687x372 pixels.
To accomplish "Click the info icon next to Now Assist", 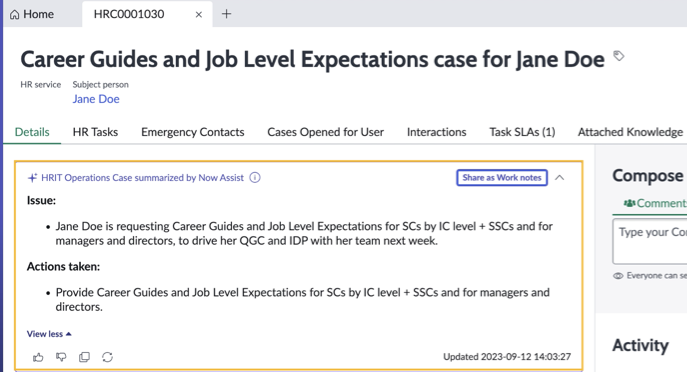I will tap(255, 177).
